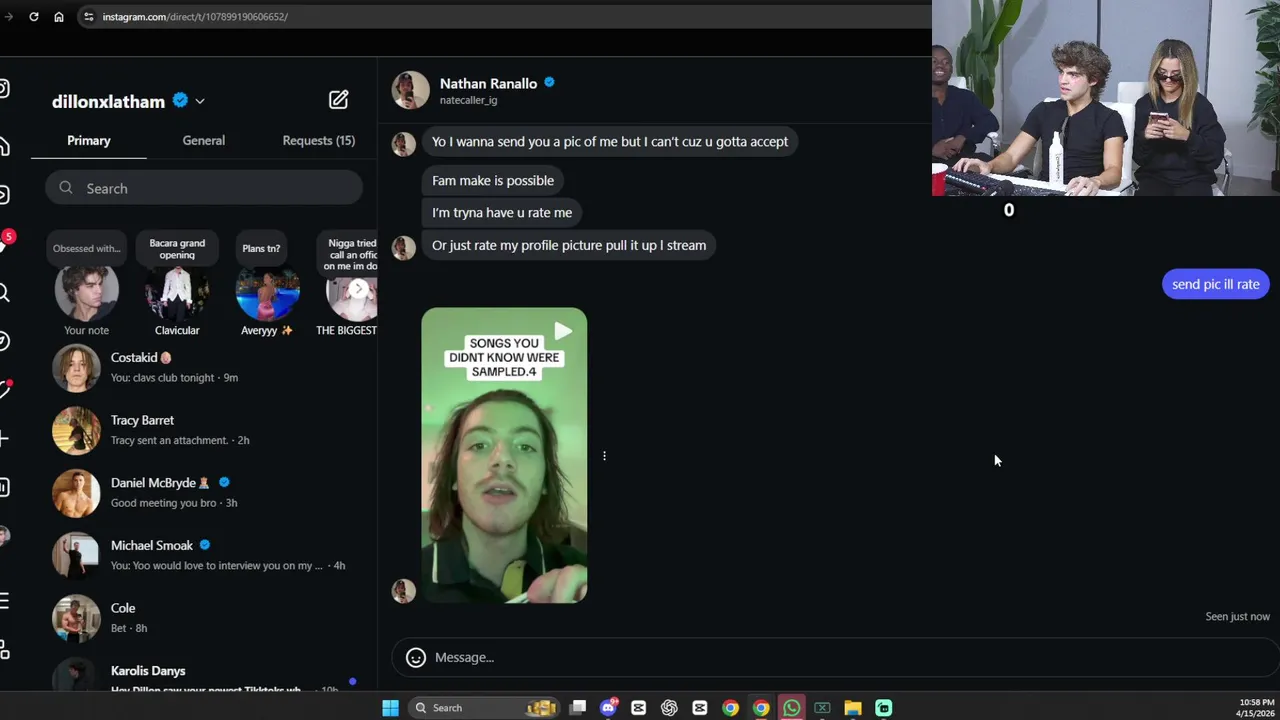1280x720 pixels.
Task: Open File Explorer from the taskbar
Action: tap(853, 708)
